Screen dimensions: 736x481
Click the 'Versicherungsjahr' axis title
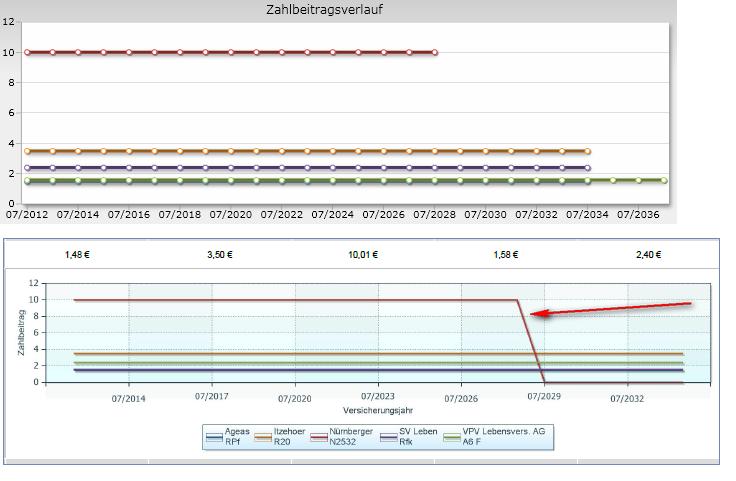[378, 411]
